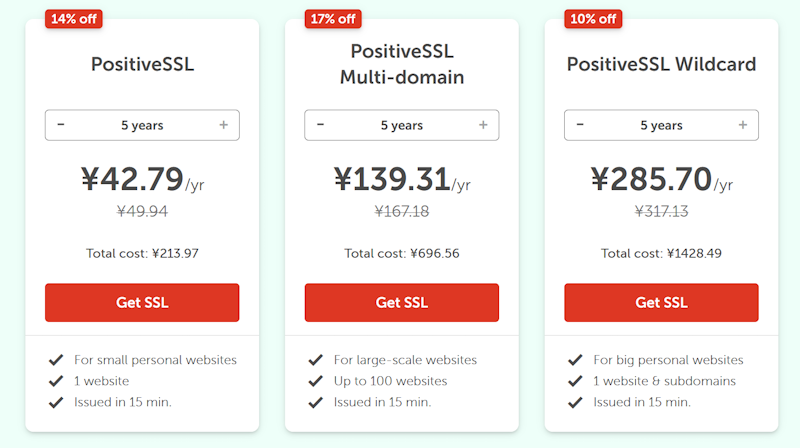800x448 pixels.
Task: Click checkmark beside '1 website & subdomains'
Action: 575,381
